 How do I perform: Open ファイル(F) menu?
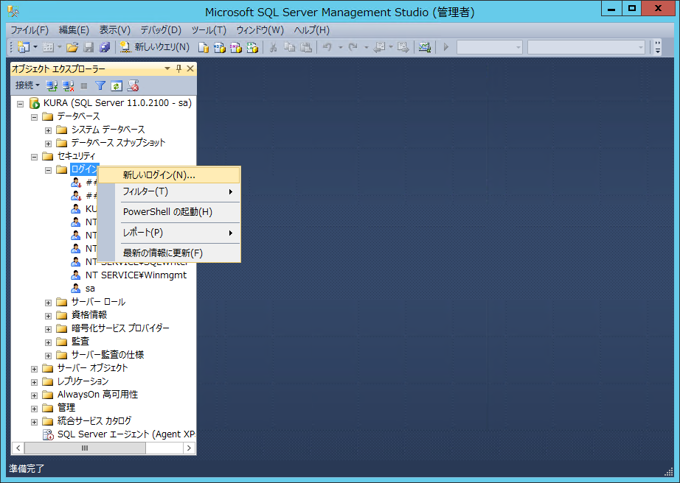(x=29, y=30)
